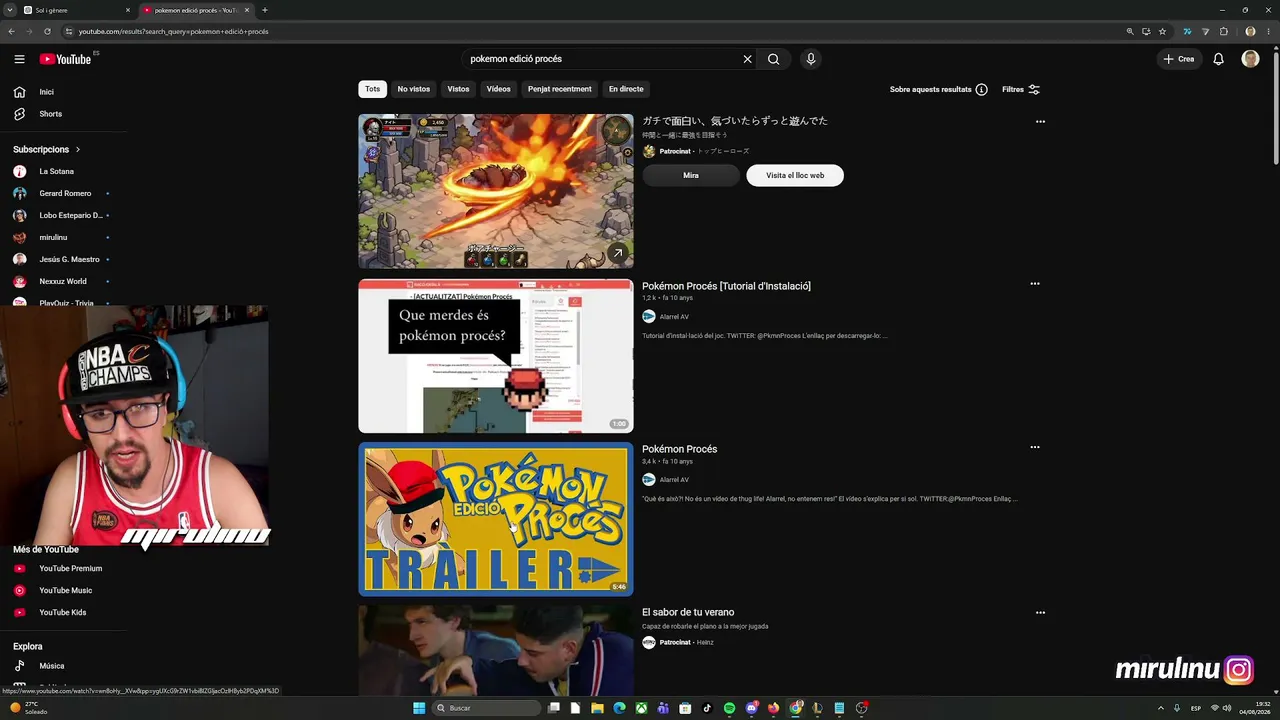Expand the Subscripcions section
1280x720 pixels.
[46, 149]
